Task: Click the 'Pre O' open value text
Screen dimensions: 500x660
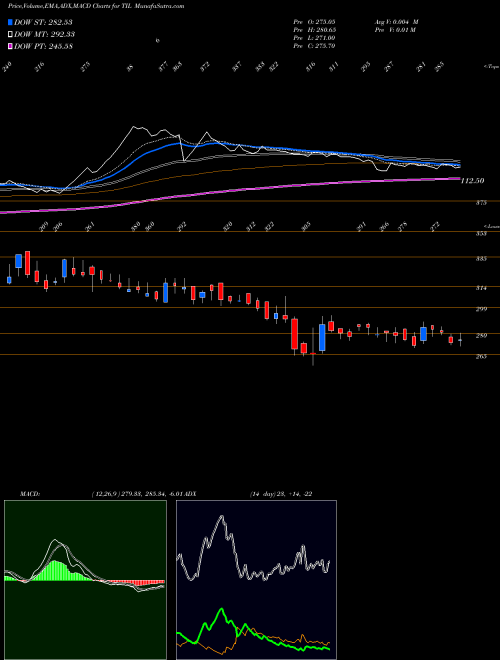Action: tap(314, 22)
